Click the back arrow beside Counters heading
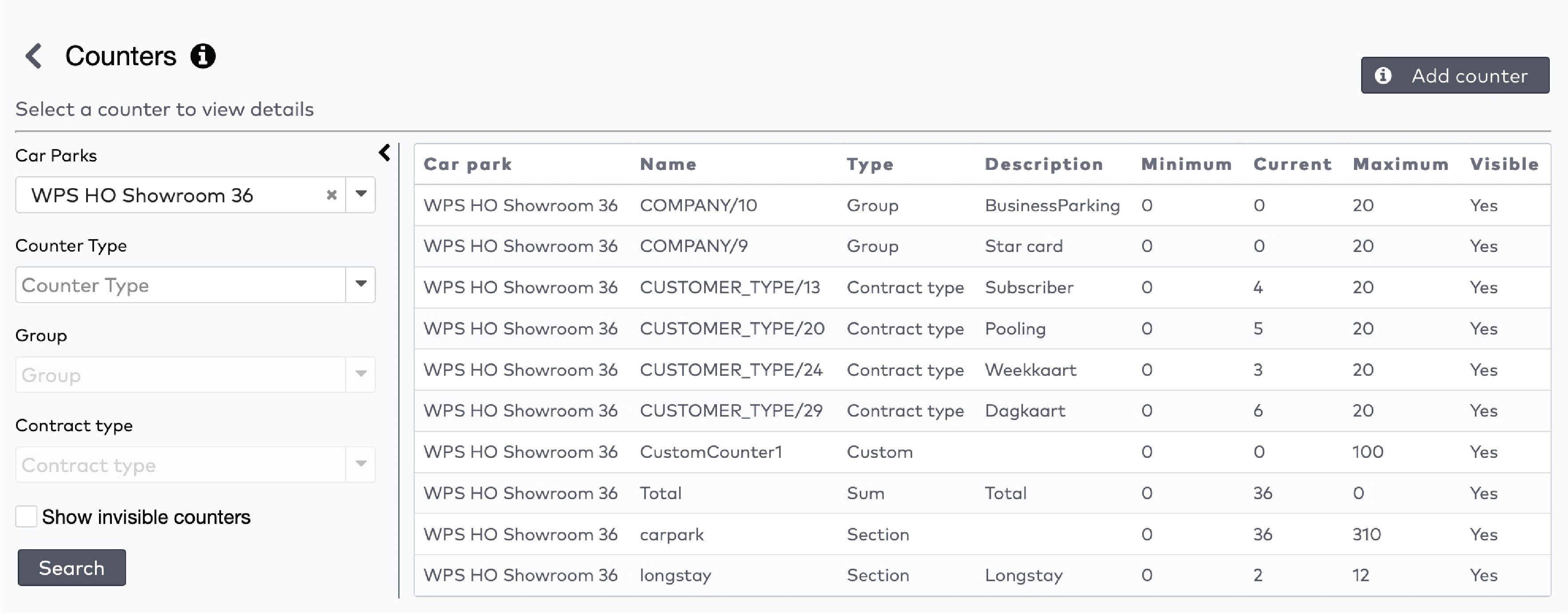Screen dimensions: 1568x614 33,56
